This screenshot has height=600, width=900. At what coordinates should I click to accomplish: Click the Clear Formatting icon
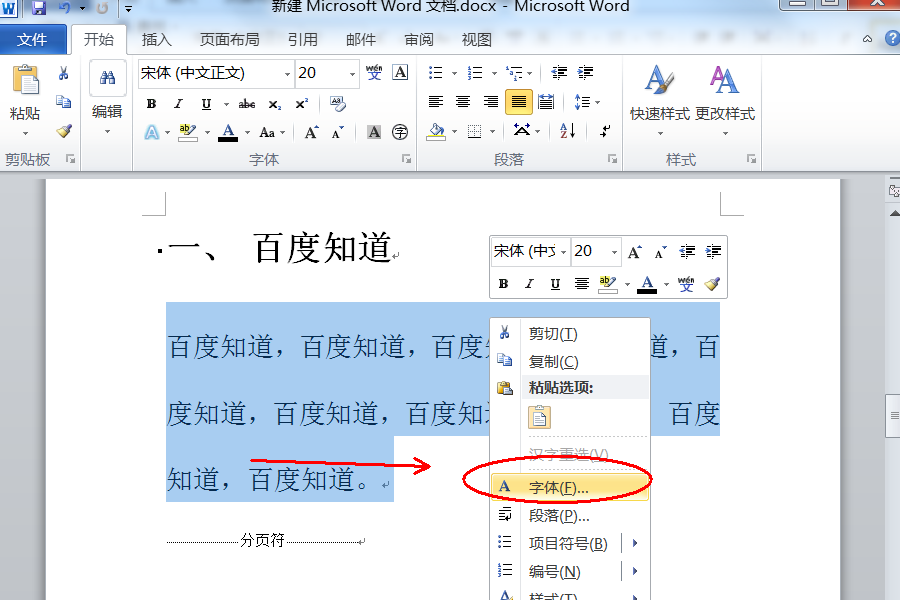338,104
